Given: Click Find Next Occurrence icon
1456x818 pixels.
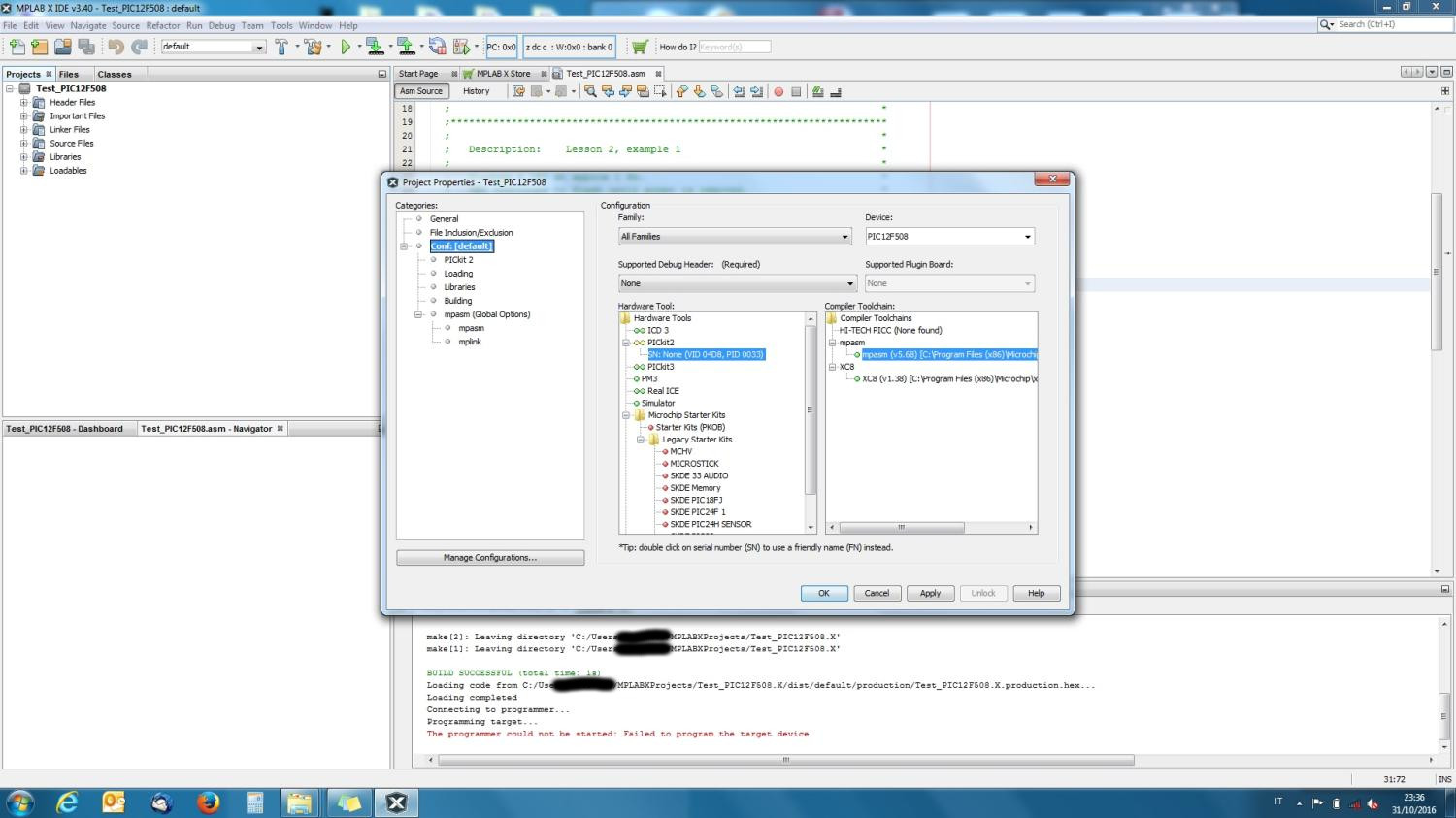Looking at the screenshot, I should (x=625, y=91).
